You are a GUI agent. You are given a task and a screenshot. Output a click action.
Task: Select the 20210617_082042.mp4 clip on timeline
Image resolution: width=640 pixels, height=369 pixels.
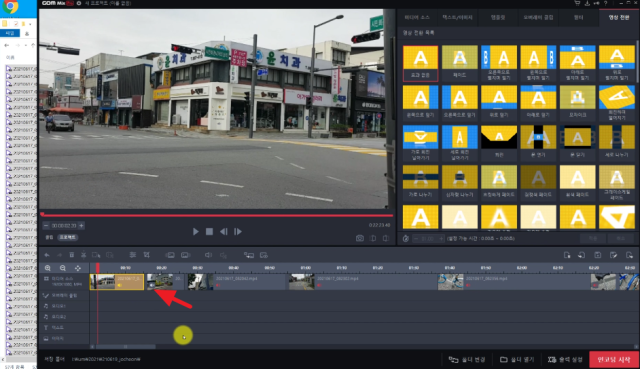pos(236,282)
